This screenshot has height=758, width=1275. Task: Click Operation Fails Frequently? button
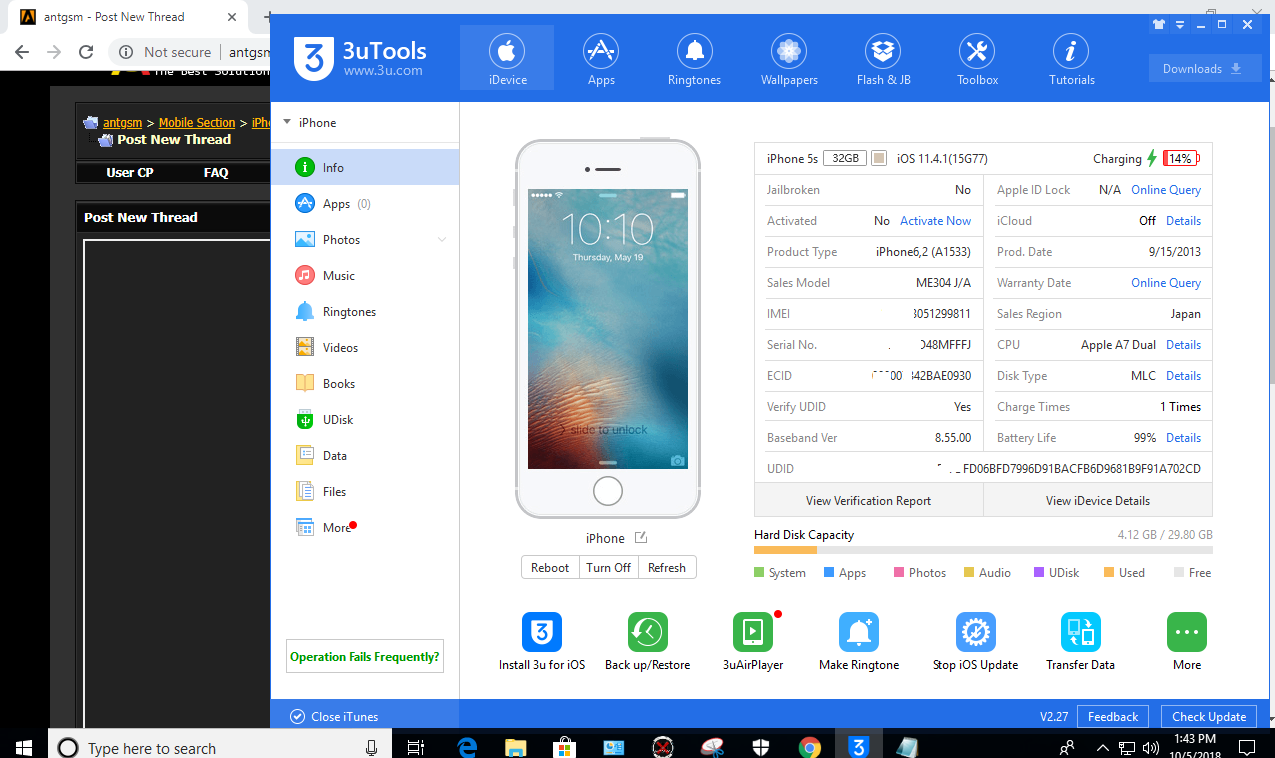pyautogui.click(x=364, y=657)
